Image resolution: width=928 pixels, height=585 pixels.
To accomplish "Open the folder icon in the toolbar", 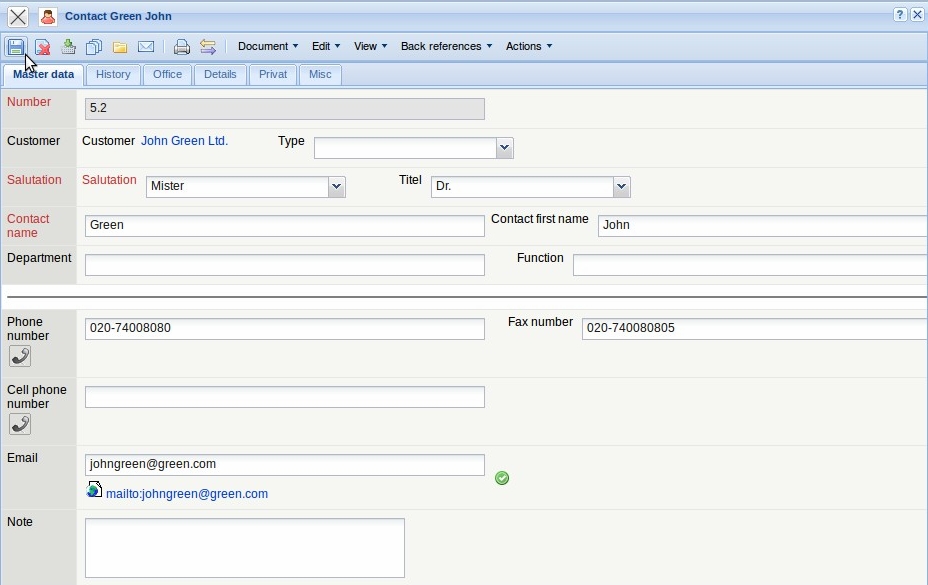I will 119,47.
